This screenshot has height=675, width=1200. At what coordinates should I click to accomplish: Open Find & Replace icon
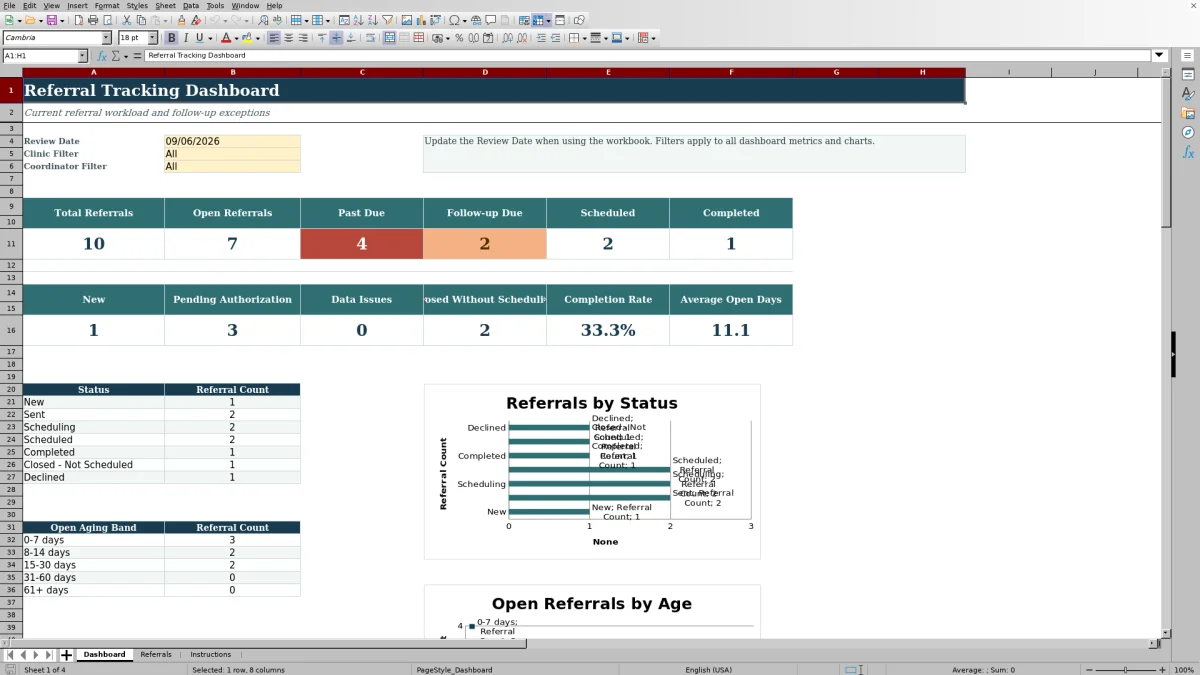262,20
